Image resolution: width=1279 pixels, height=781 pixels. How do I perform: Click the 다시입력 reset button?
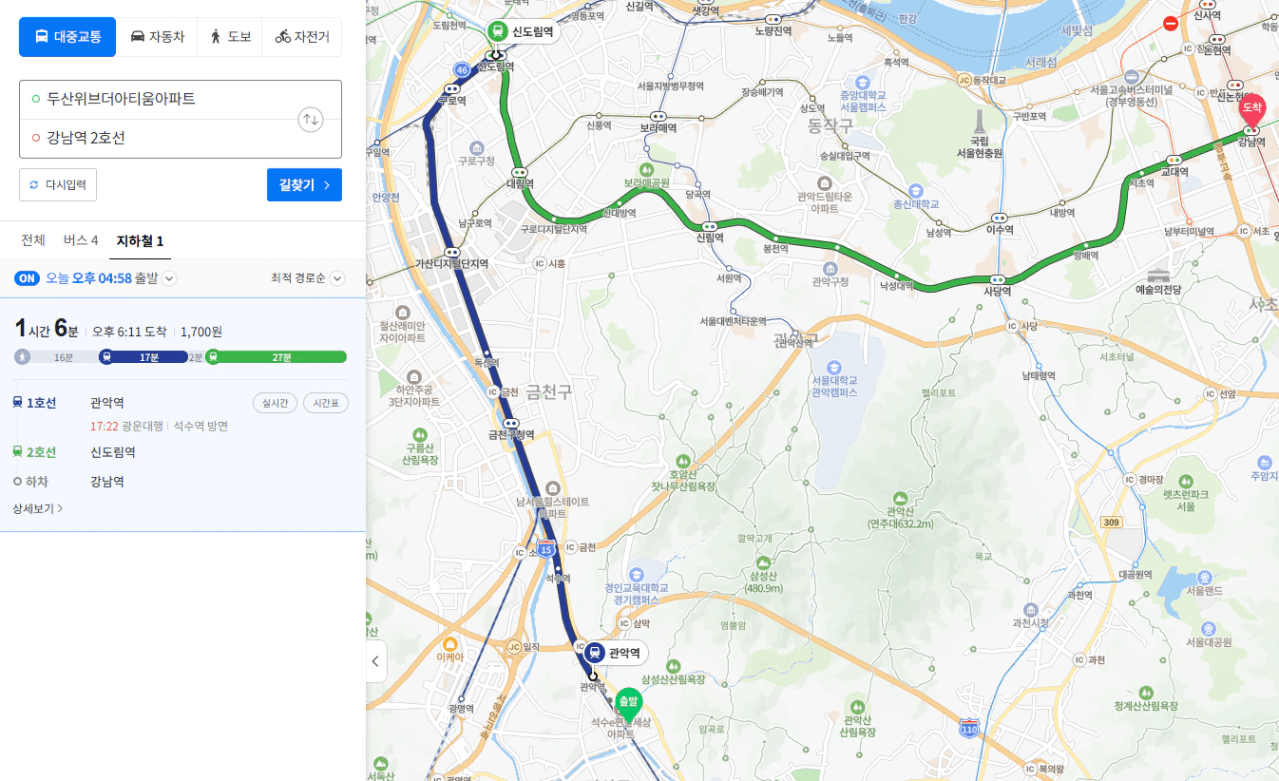coord(58,185)
